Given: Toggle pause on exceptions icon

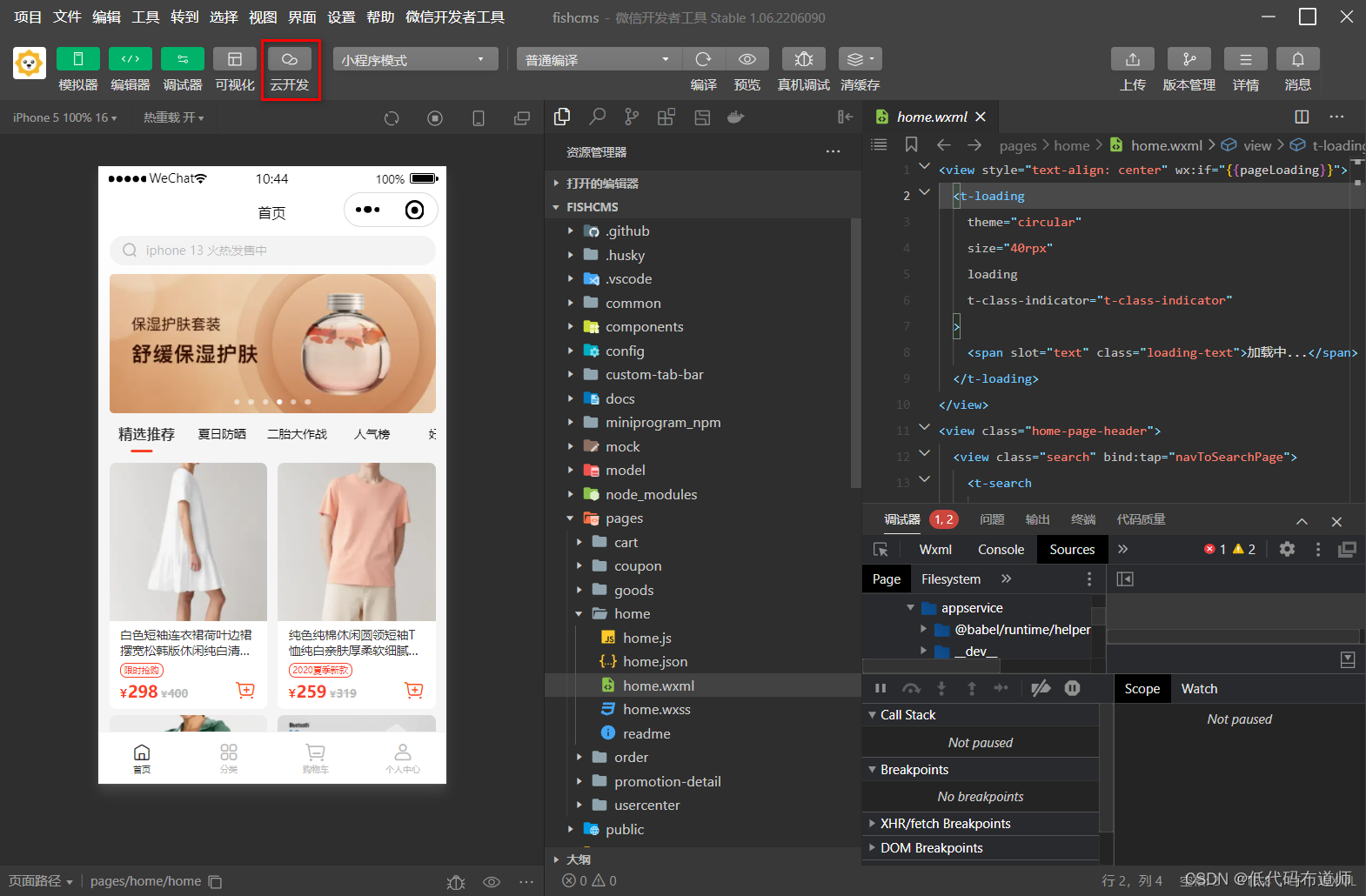Looking at the screenshot, I should coord(1073,688).
